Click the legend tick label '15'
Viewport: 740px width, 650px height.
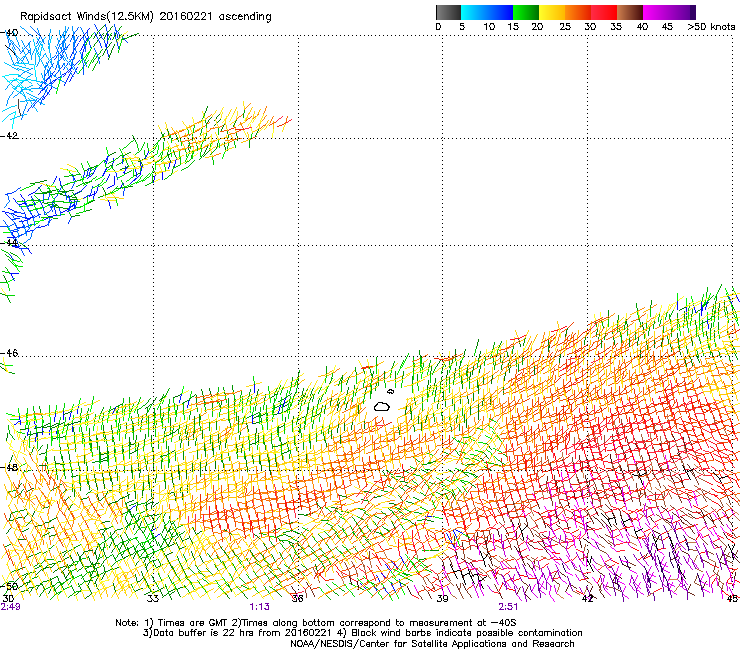coord(513,27)
